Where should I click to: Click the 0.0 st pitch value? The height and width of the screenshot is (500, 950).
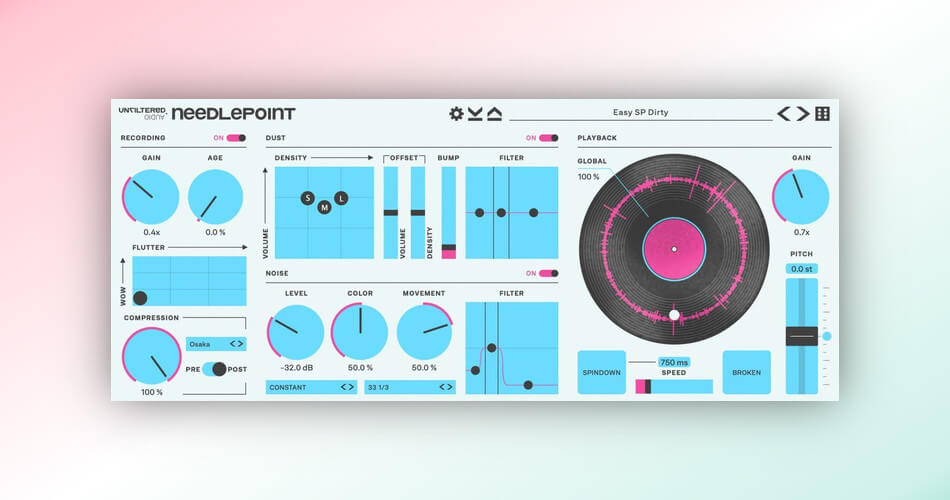tap(802, 268)
